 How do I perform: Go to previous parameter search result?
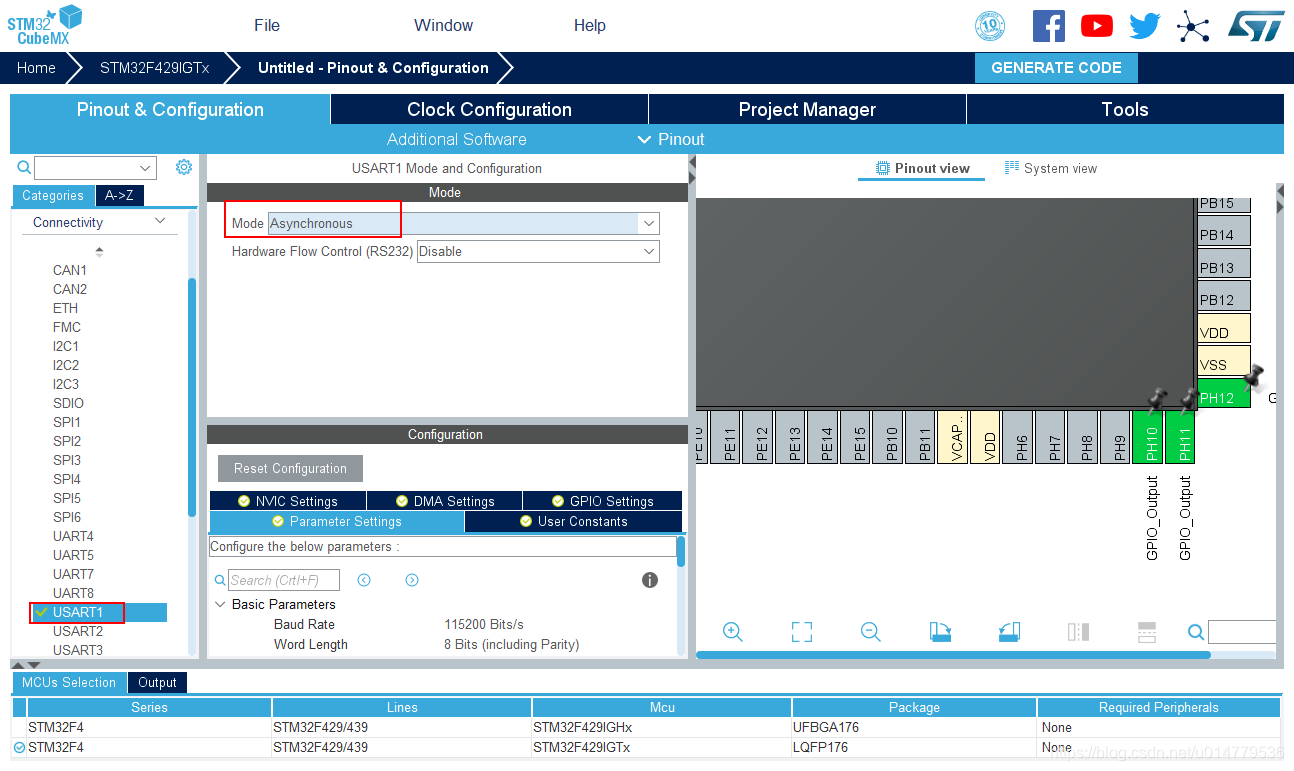pyautogui.click(x=364, y=580)
